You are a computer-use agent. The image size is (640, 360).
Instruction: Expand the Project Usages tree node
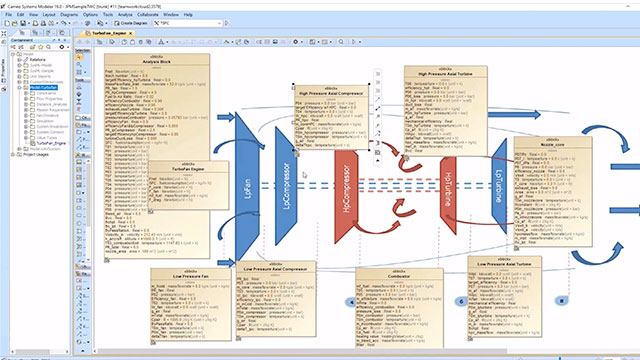13,155
